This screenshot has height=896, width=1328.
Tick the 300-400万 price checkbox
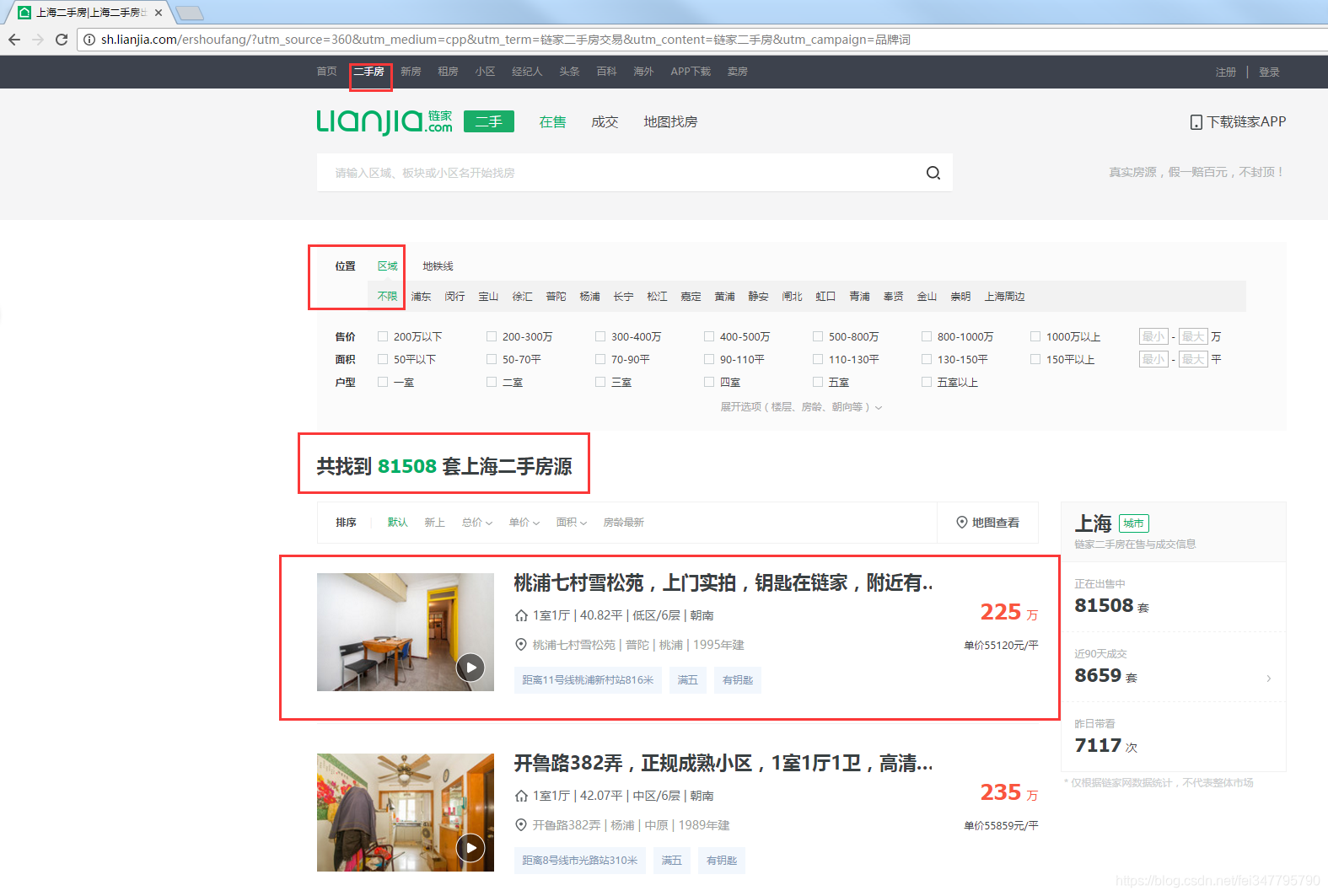[x=600, y=336]
